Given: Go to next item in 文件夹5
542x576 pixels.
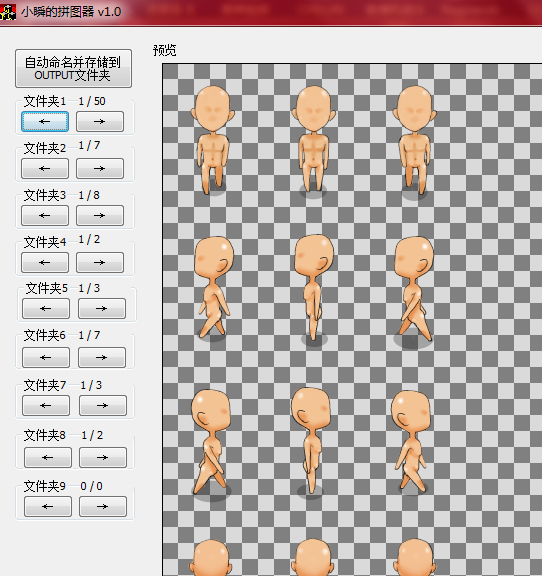Looking at the screenshot, I should [x=102, y=309].
